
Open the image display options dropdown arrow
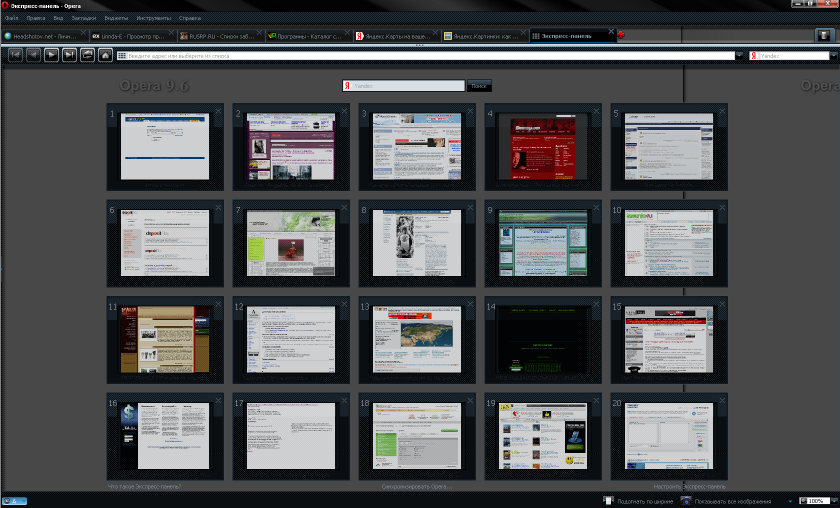click(790, 502)
